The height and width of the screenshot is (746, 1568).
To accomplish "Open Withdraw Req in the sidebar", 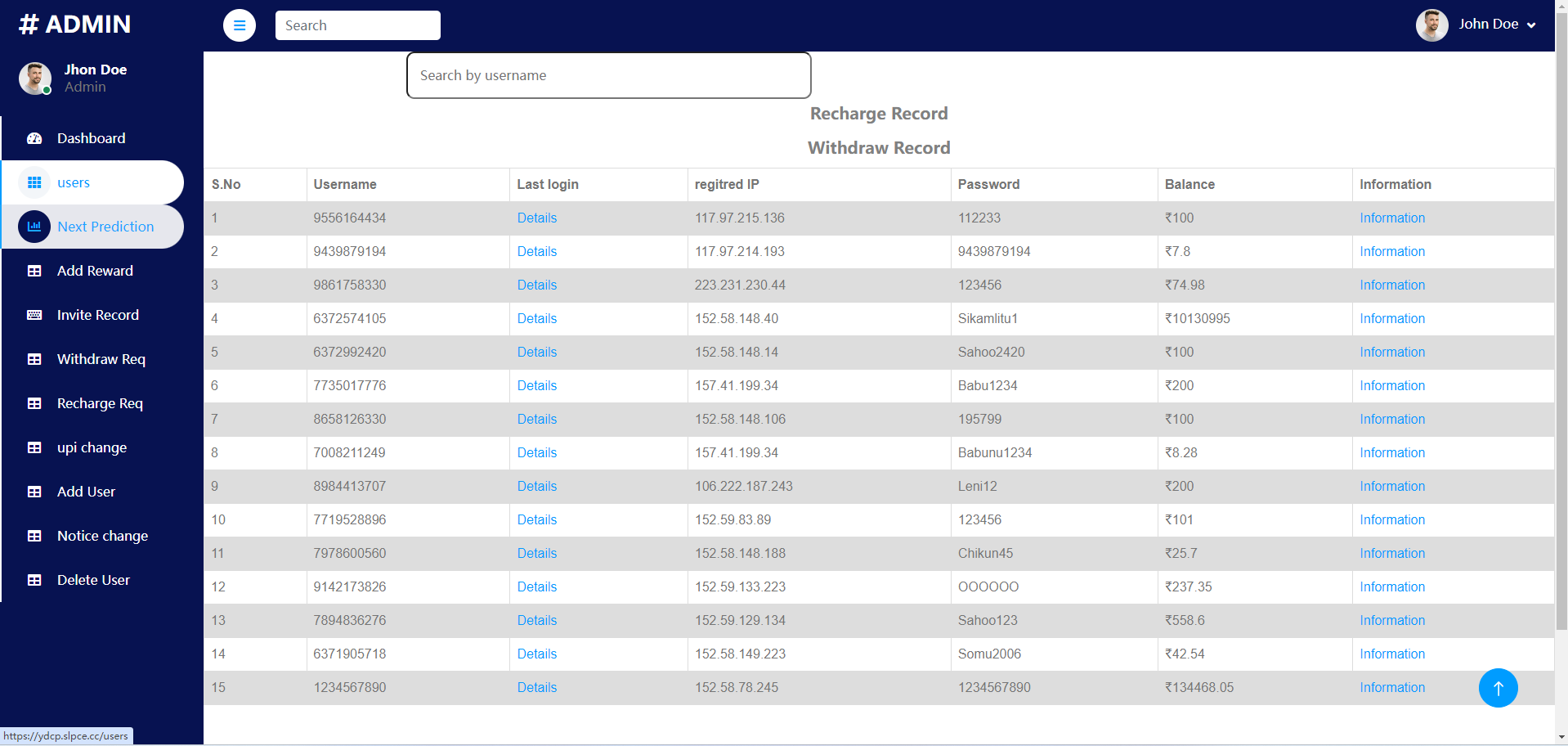I will point(92,359).
